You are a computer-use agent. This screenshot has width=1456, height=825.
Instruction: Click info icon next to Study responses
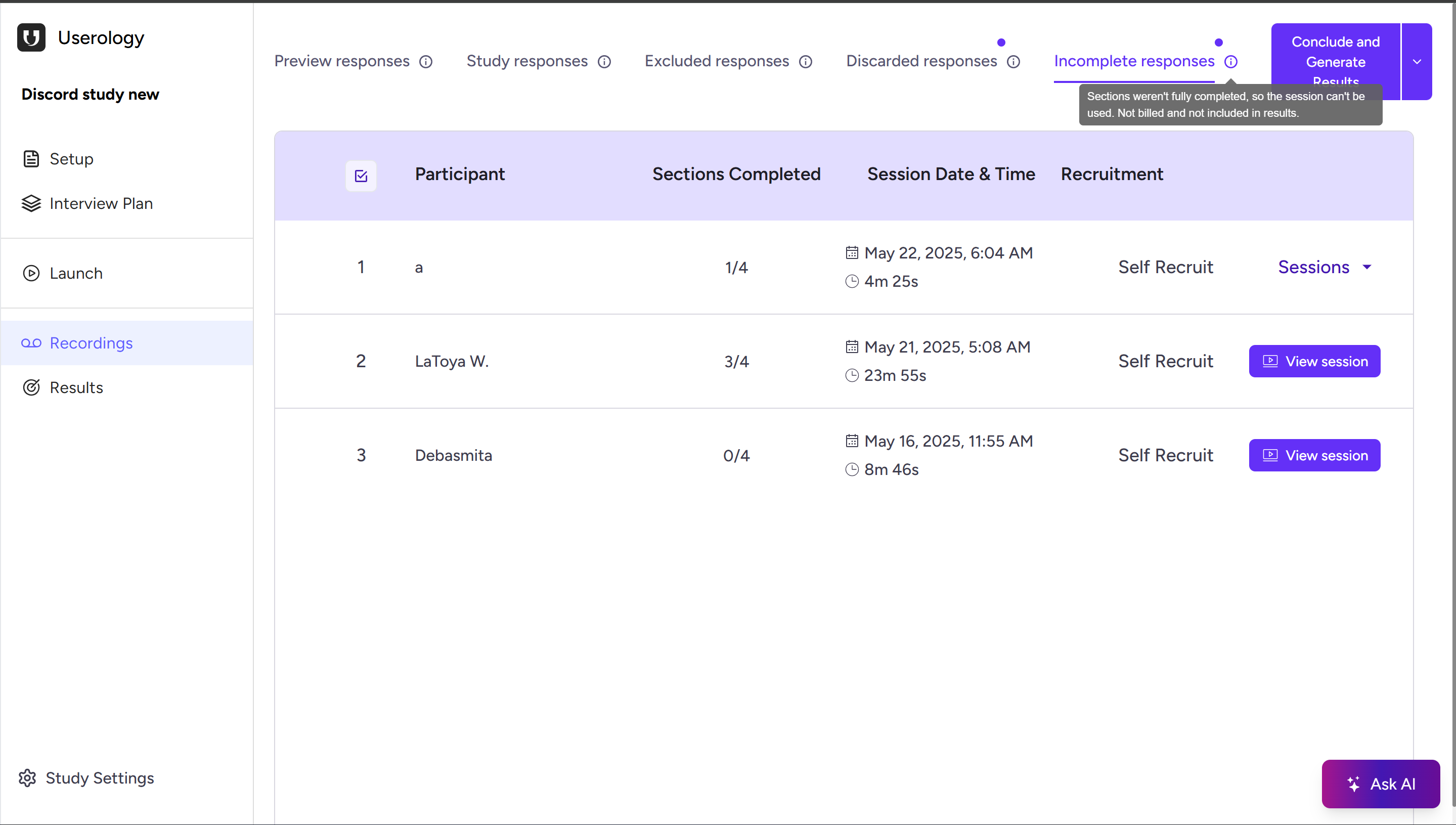click(604, 62)
